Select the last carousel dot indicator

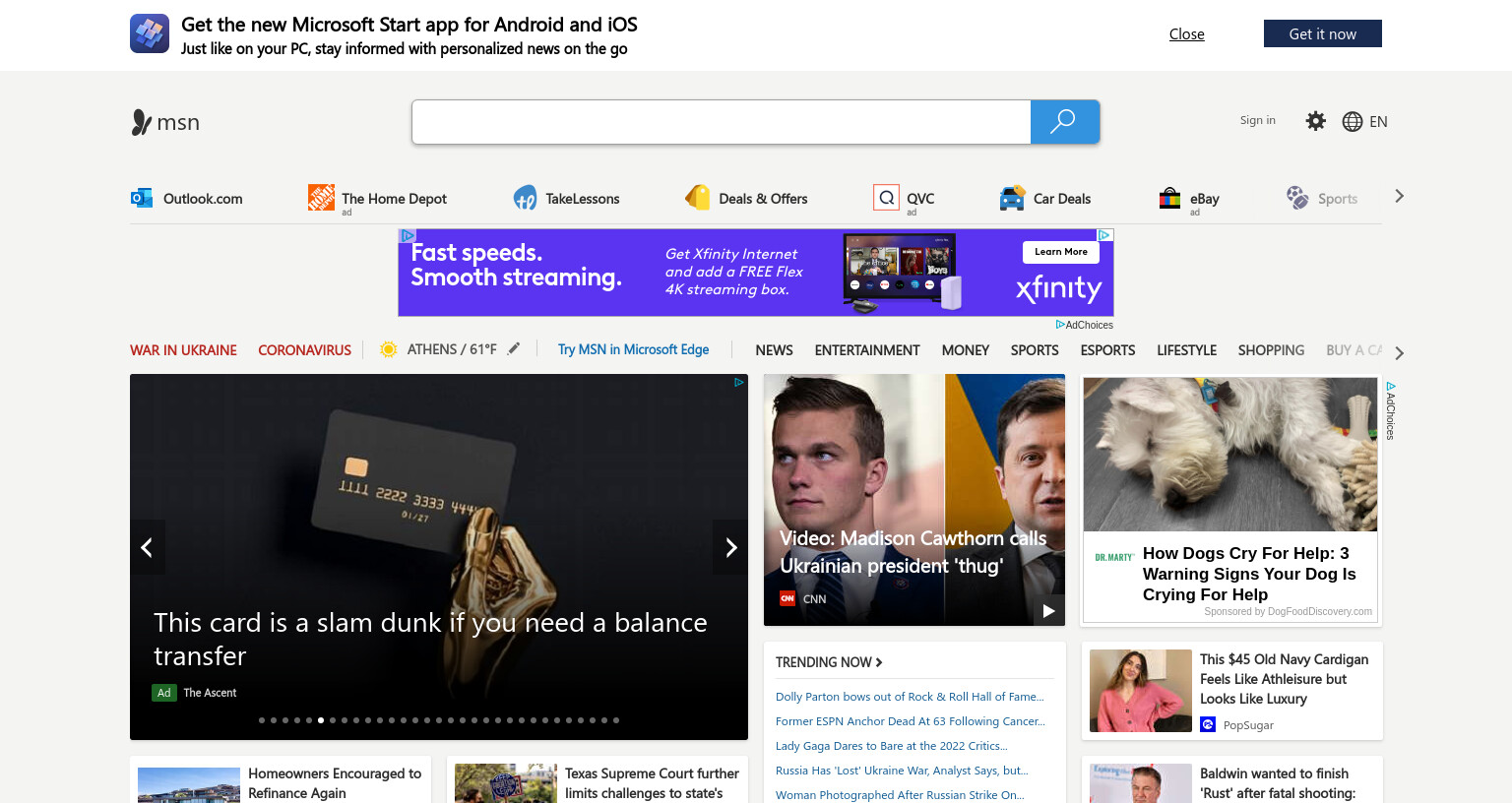tap(616, 720)
